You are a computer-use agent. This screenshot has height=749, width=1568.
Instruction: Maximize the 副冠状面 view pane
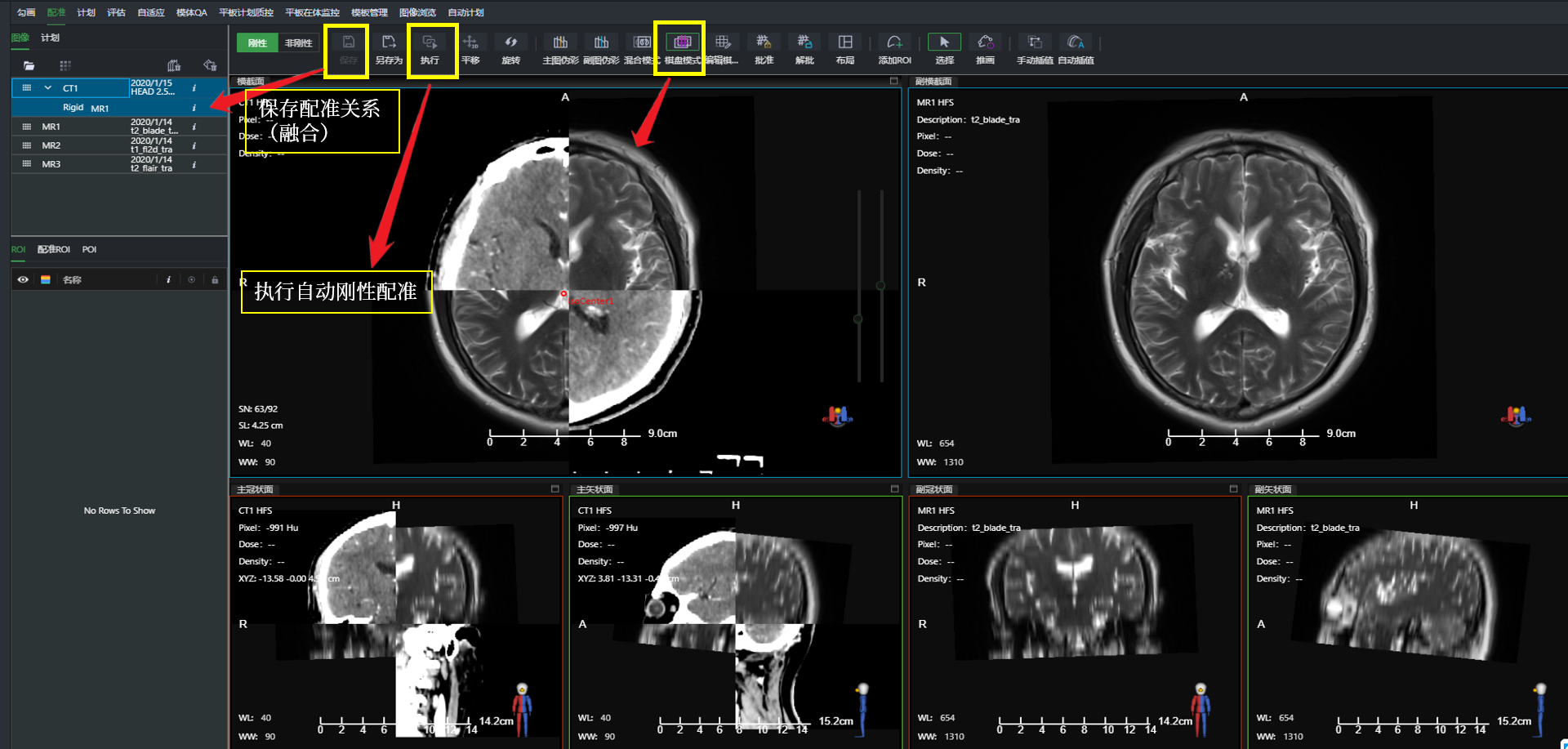click(x=1233, y=489)
